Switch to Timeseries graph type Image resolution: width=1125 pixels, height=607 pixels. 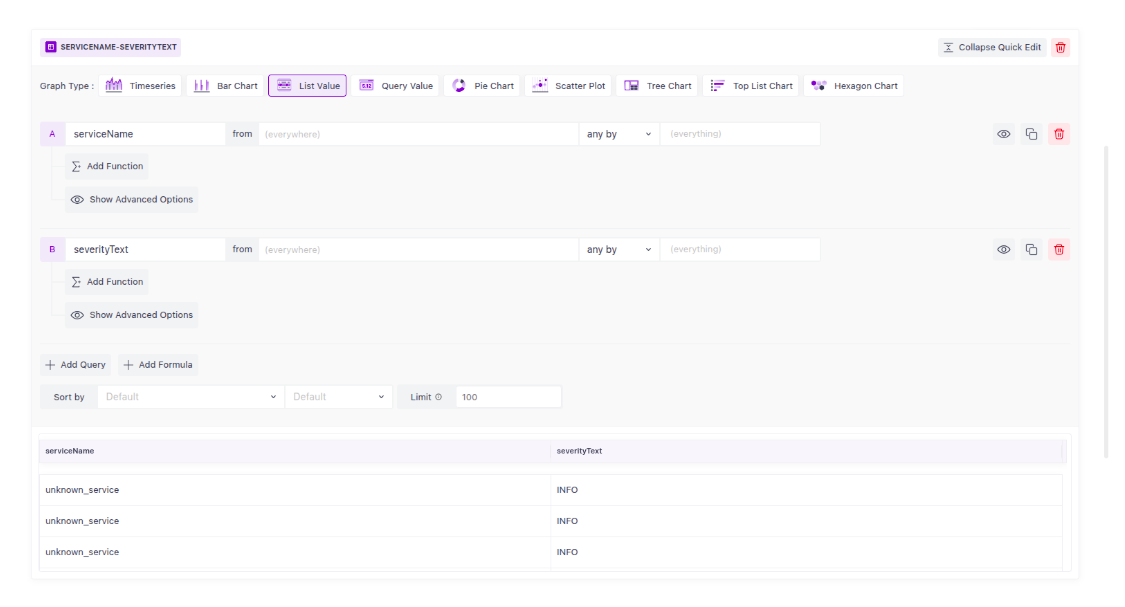[141, 86]
